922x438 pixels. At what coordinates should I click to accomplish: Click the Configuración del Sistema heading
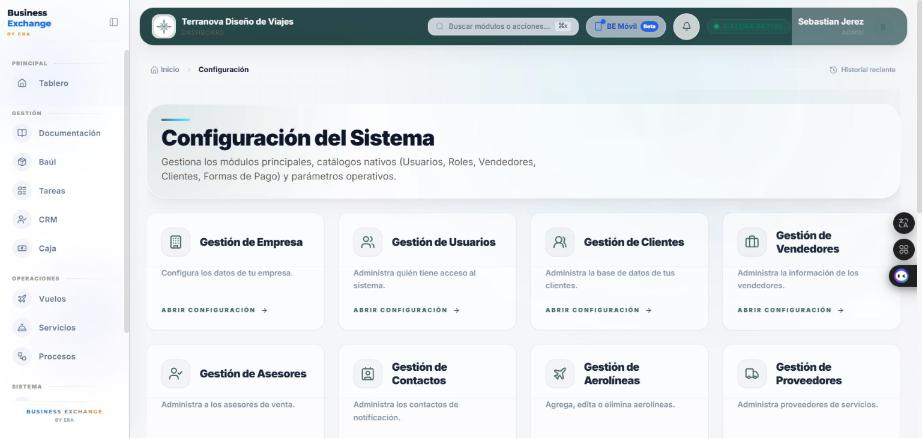pyautogui.click(x=298, y=138)
